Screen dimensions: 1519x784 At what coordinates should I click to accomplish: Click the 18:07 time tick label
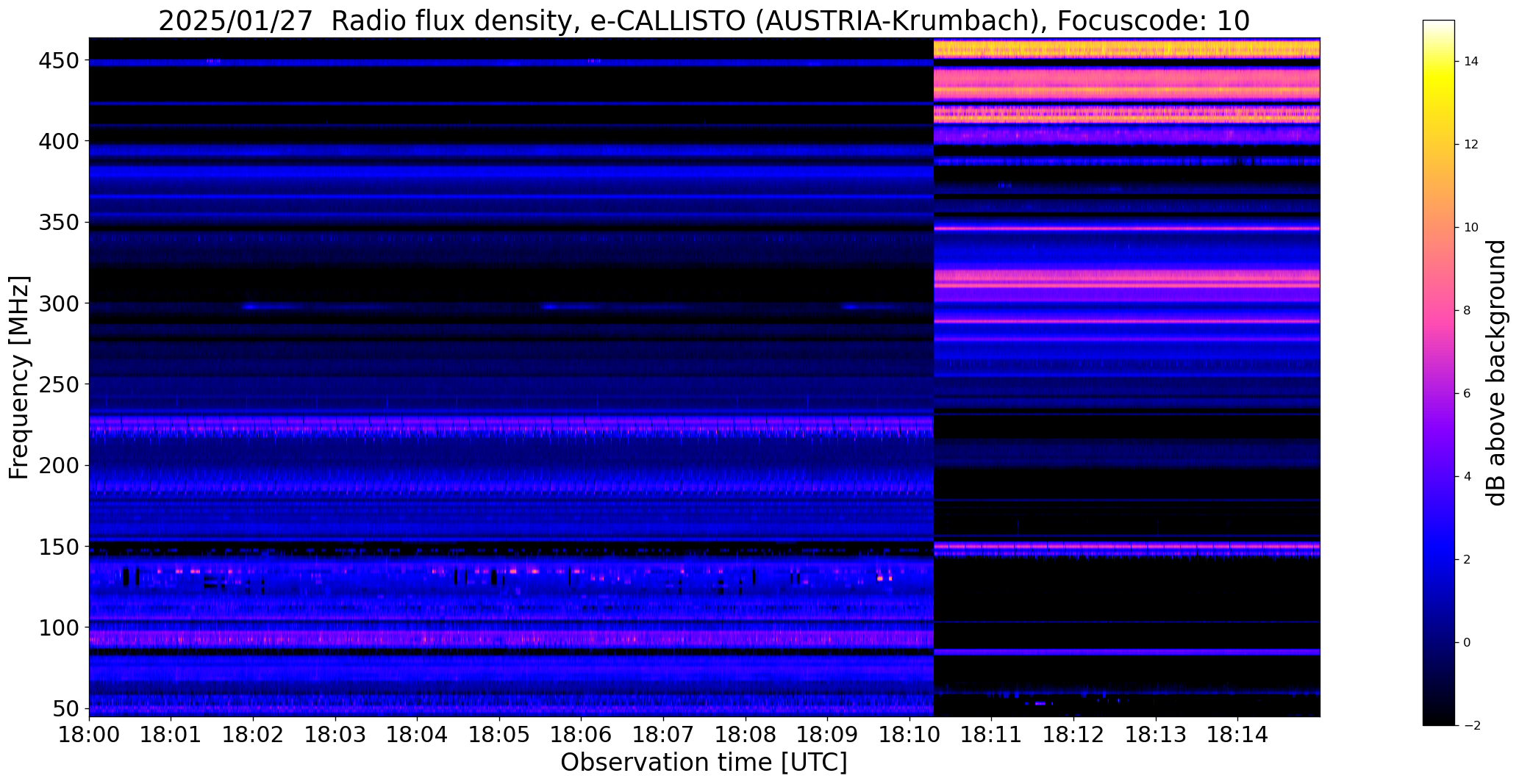[664, 733]
